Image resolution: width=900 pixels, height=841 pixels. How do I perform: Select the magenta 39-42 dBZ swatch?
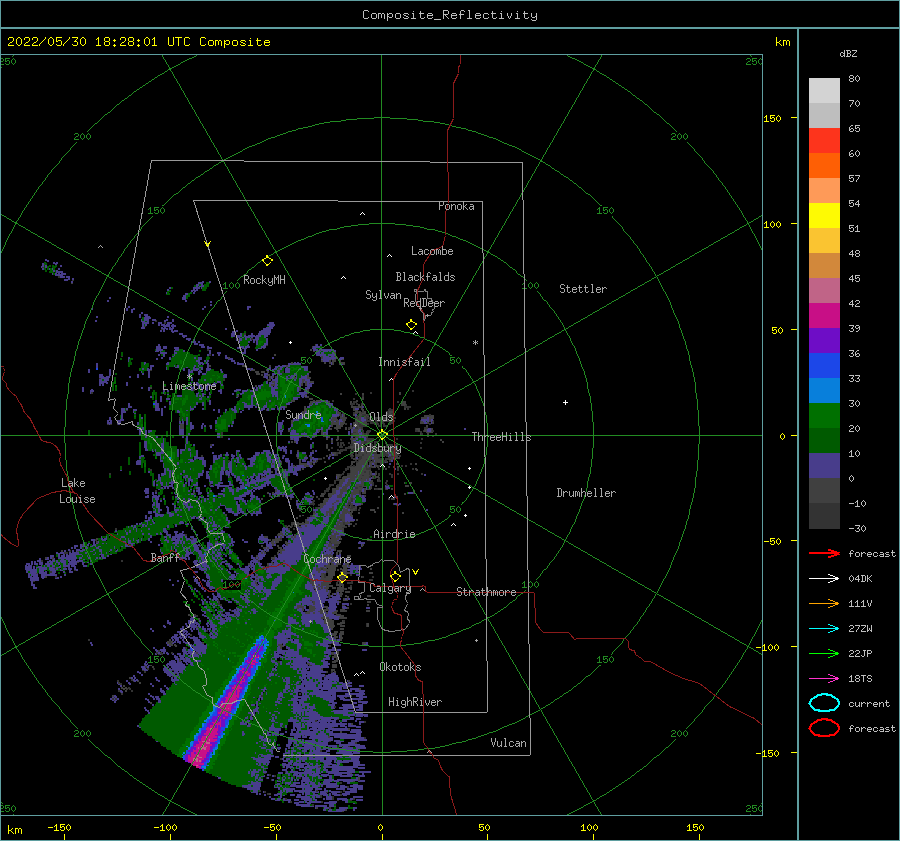pos(824,315)
